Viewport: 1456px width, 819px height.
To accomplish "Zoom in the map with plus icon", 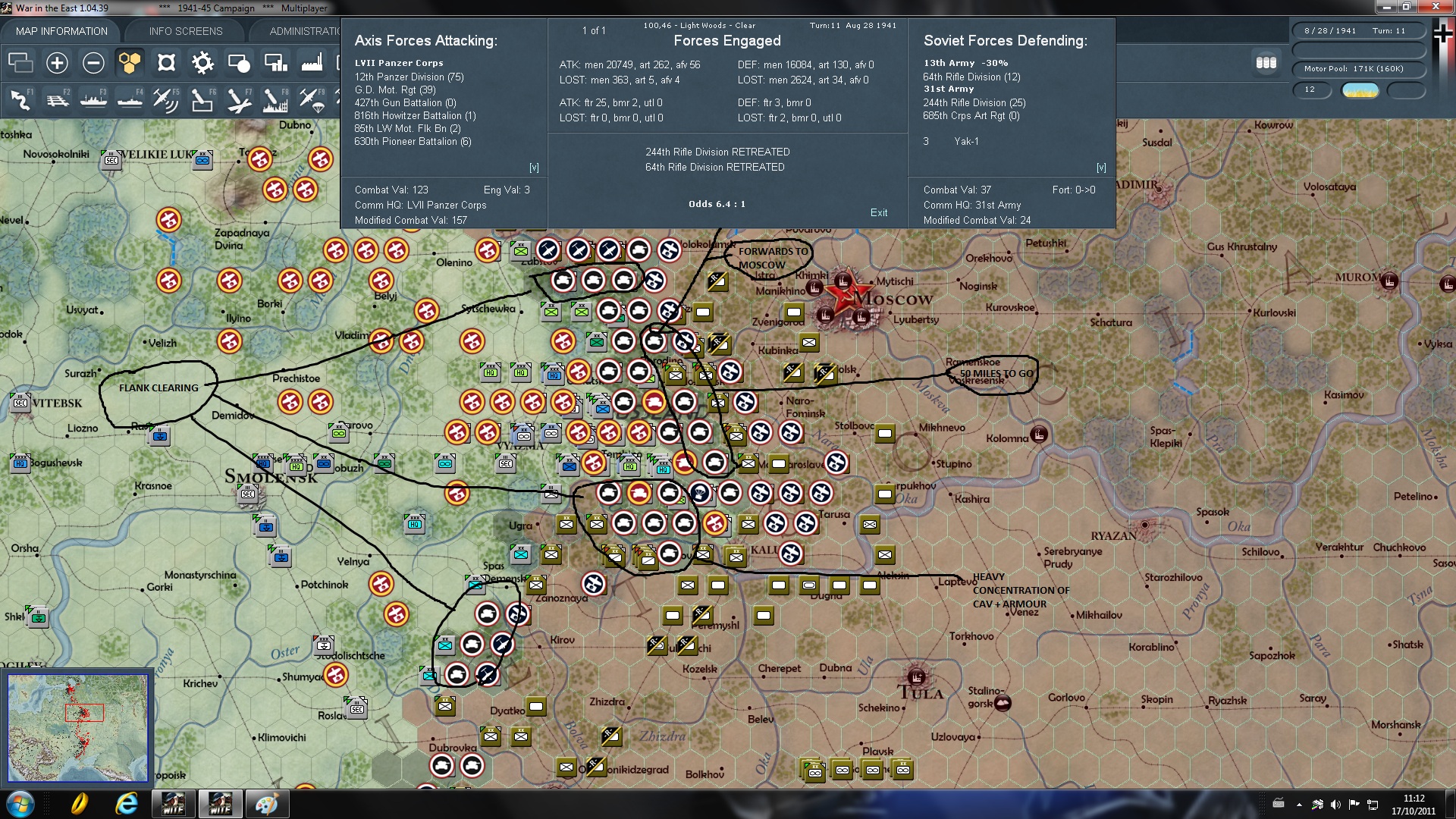I will 57,63.
